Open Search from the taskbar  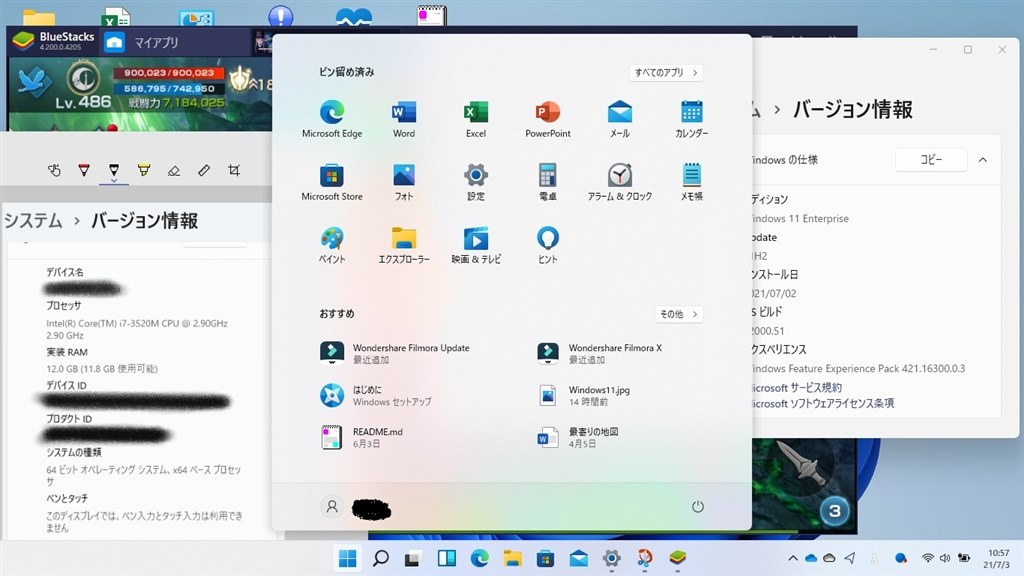380,558
